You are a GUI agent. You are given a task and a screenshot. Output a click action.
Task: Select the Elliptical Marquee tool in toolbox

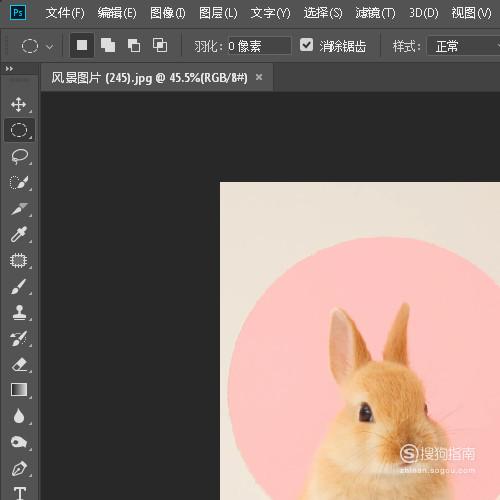coord(19,130)
